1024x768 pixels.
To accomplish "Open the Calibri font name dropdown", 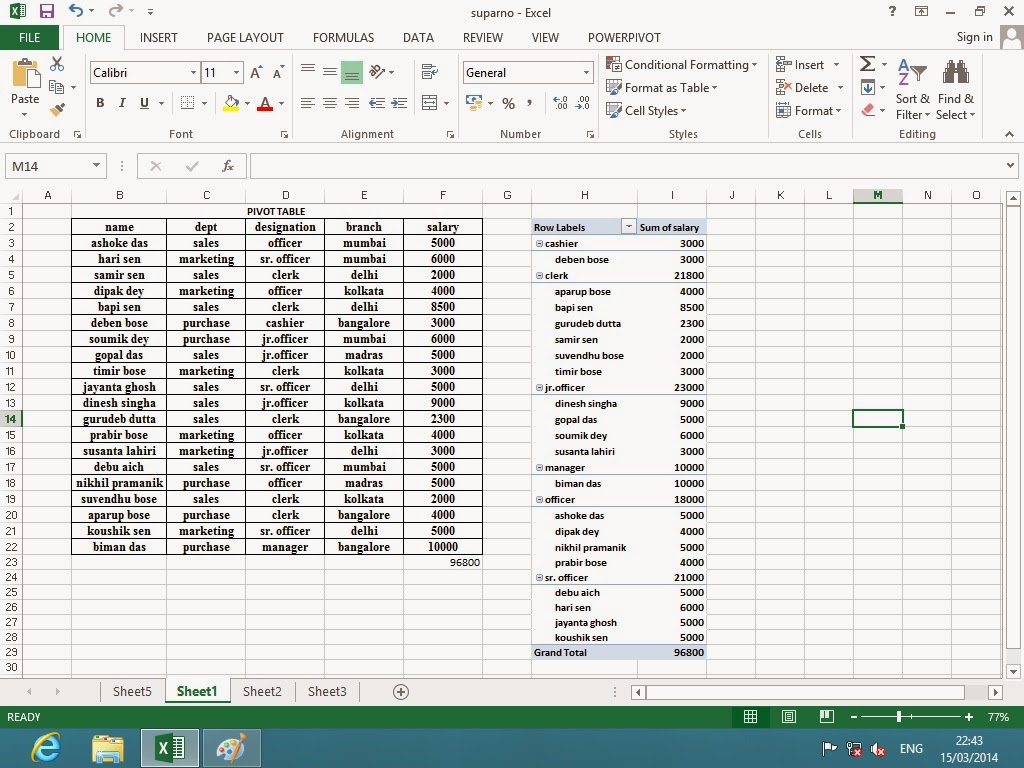I will coord(193,72).
